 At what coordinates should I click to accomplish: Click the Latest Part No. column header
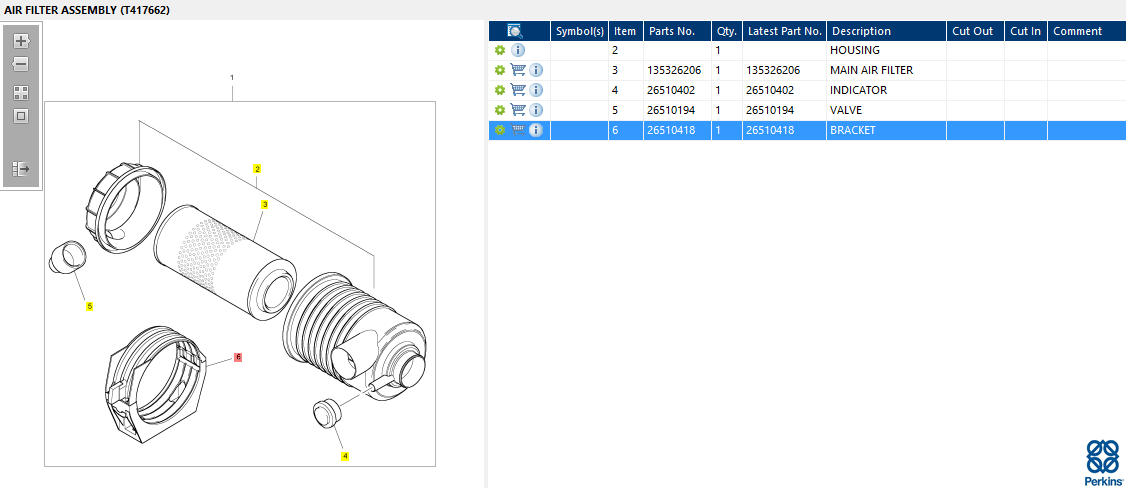coord(784,31)
